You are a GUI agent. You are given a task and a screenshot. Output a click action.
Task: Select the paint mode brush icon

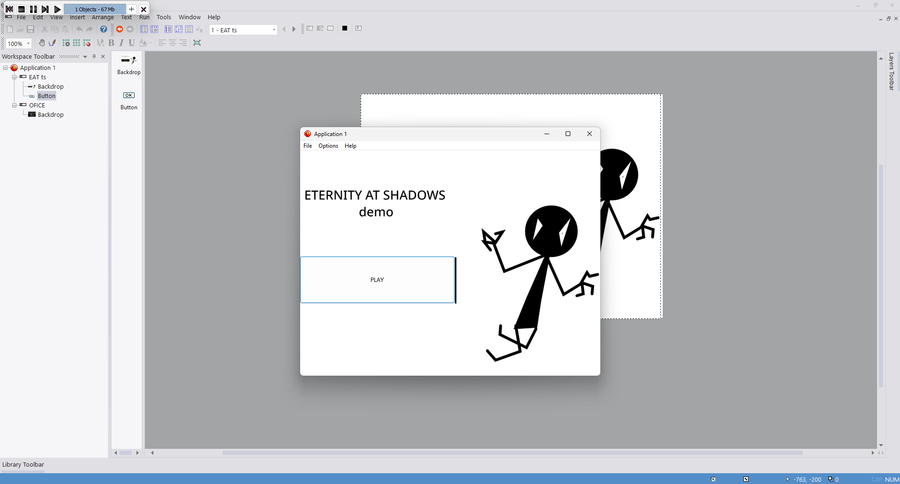click(52, 43)
